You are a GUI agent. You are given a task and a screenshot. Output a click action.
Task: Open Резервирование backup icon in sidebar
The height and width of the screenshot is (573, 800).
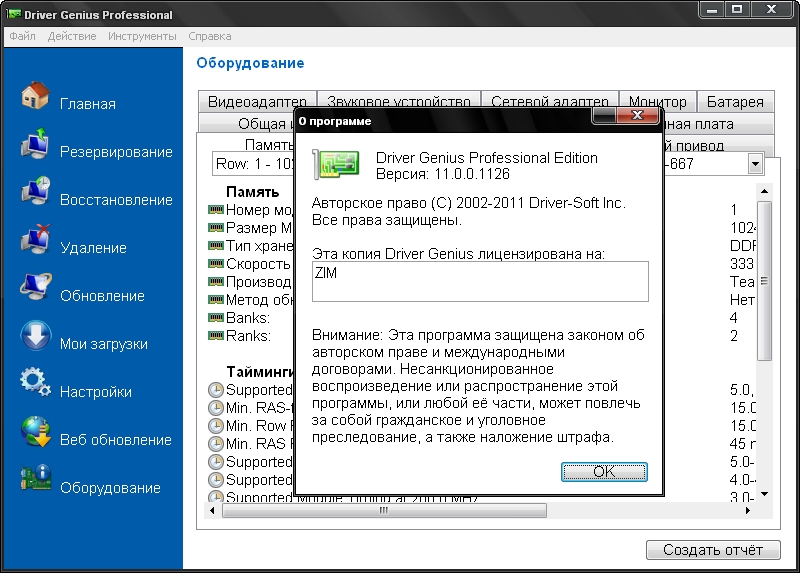(35, 143)
